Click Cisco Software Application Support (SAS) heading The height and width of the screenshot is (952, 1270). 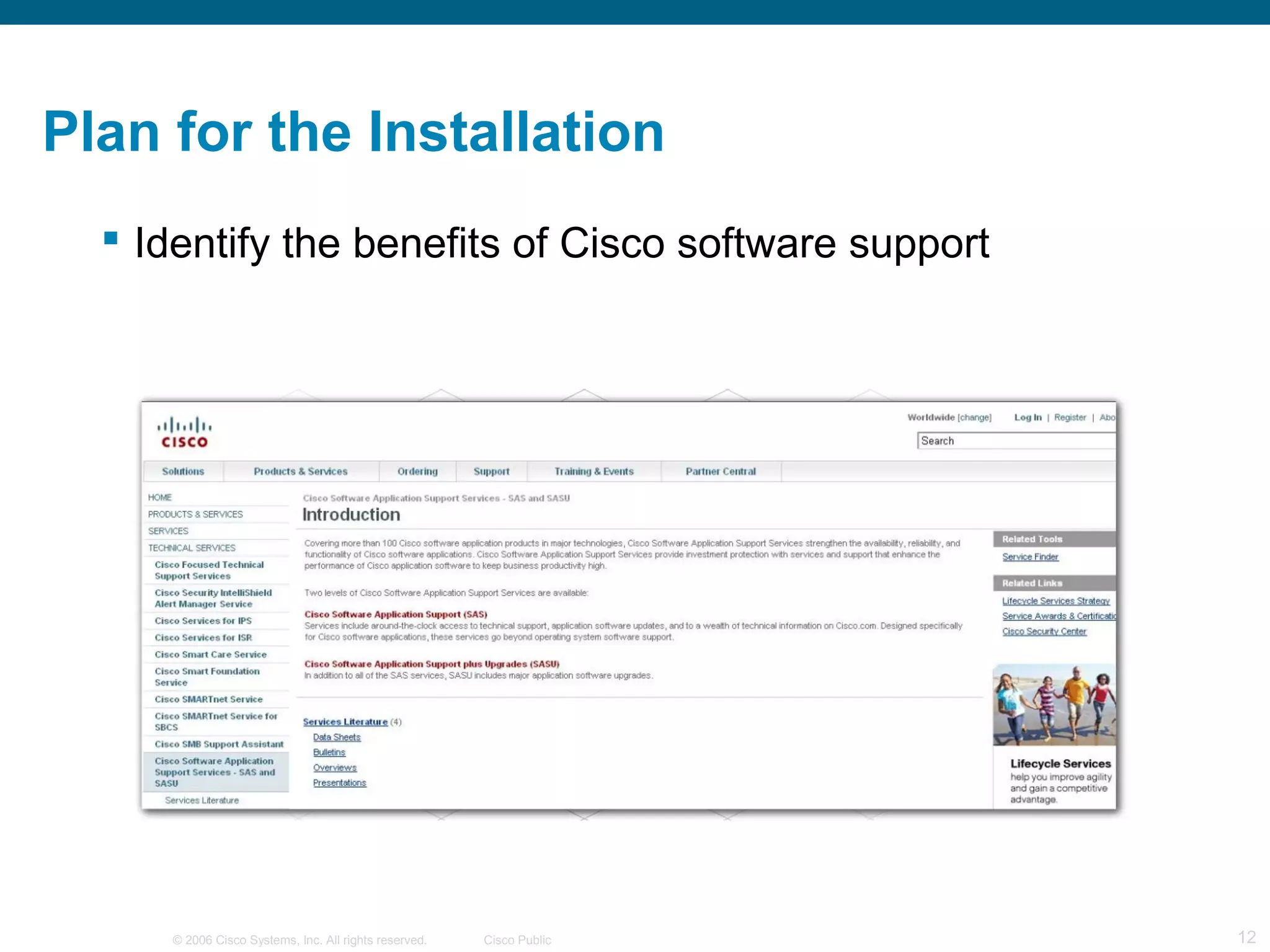396,614
